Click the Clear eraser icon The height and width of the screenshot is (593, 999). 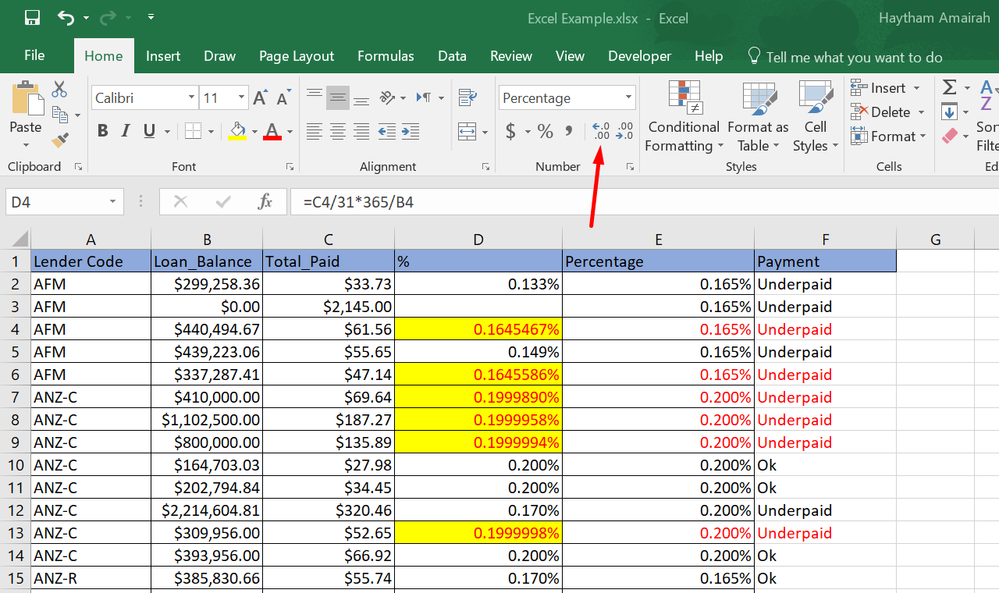point(949,136)
